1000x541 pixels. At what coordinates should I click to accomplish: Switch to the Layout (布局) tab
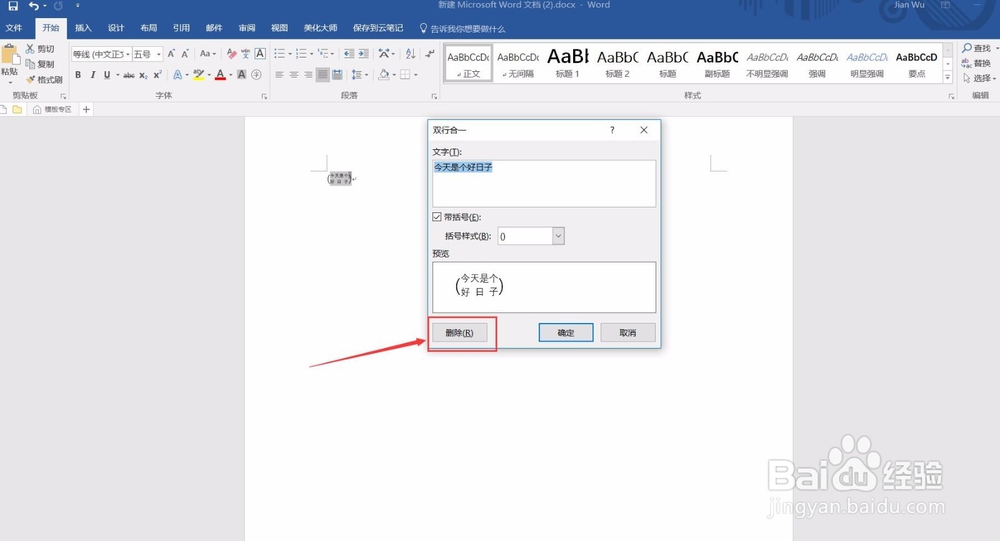point(149,28)
